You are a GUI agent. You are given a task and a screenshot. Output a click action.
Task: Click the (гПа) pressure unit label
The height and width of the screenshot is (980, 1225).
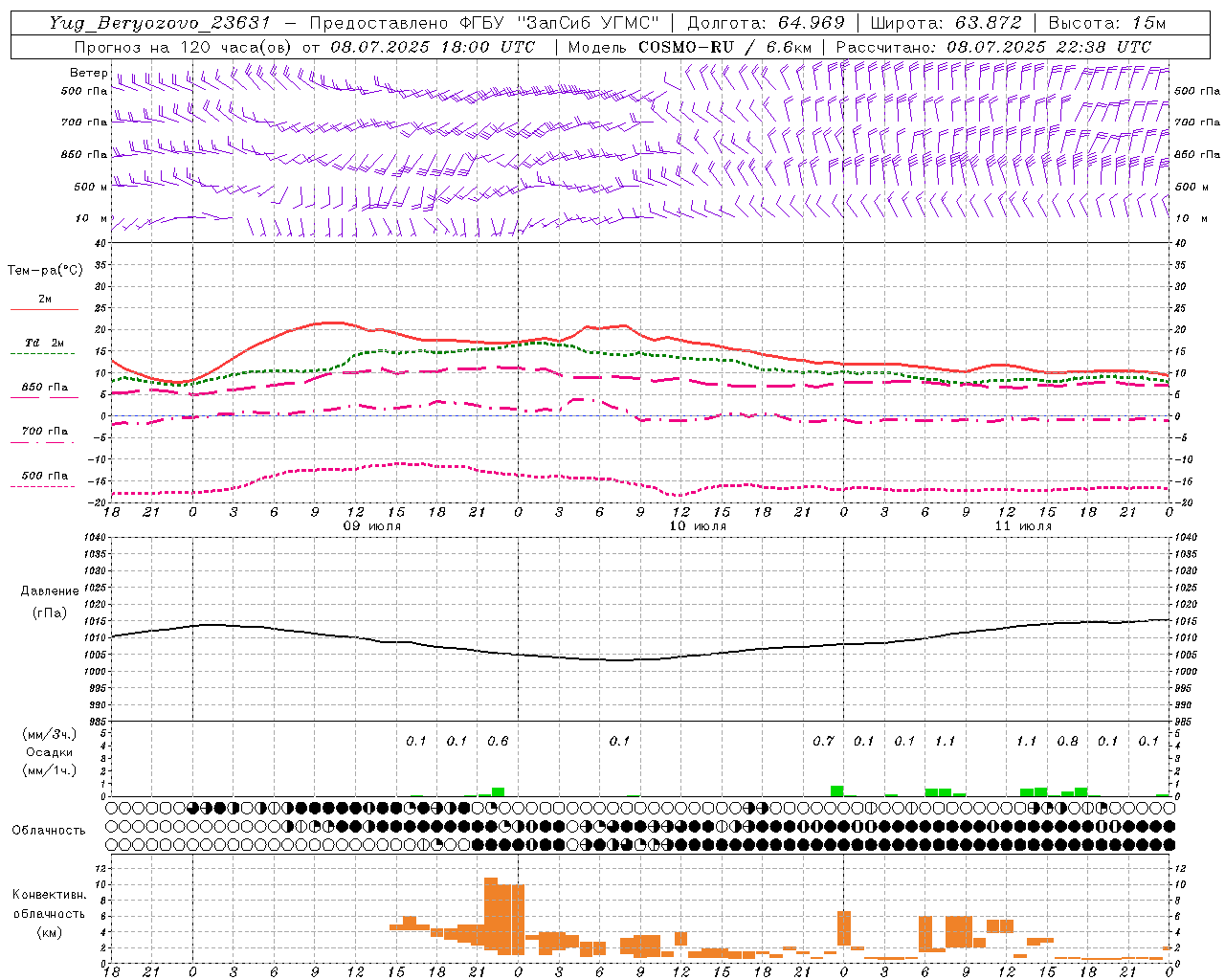pos(50,613)
